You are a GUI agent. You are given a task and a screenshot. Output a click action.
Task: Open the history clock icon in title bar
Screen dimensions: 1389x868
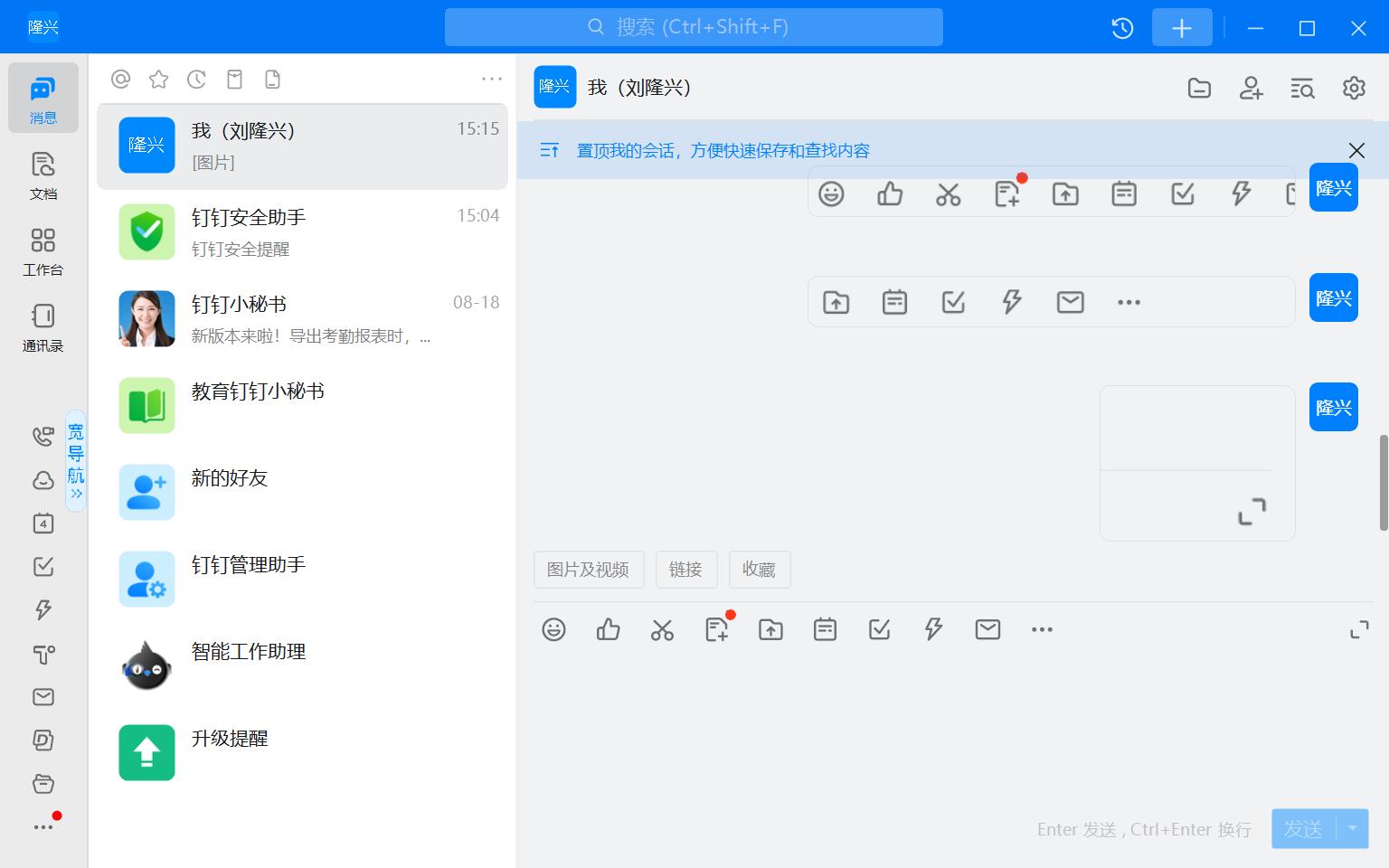tap(1122, 28)
